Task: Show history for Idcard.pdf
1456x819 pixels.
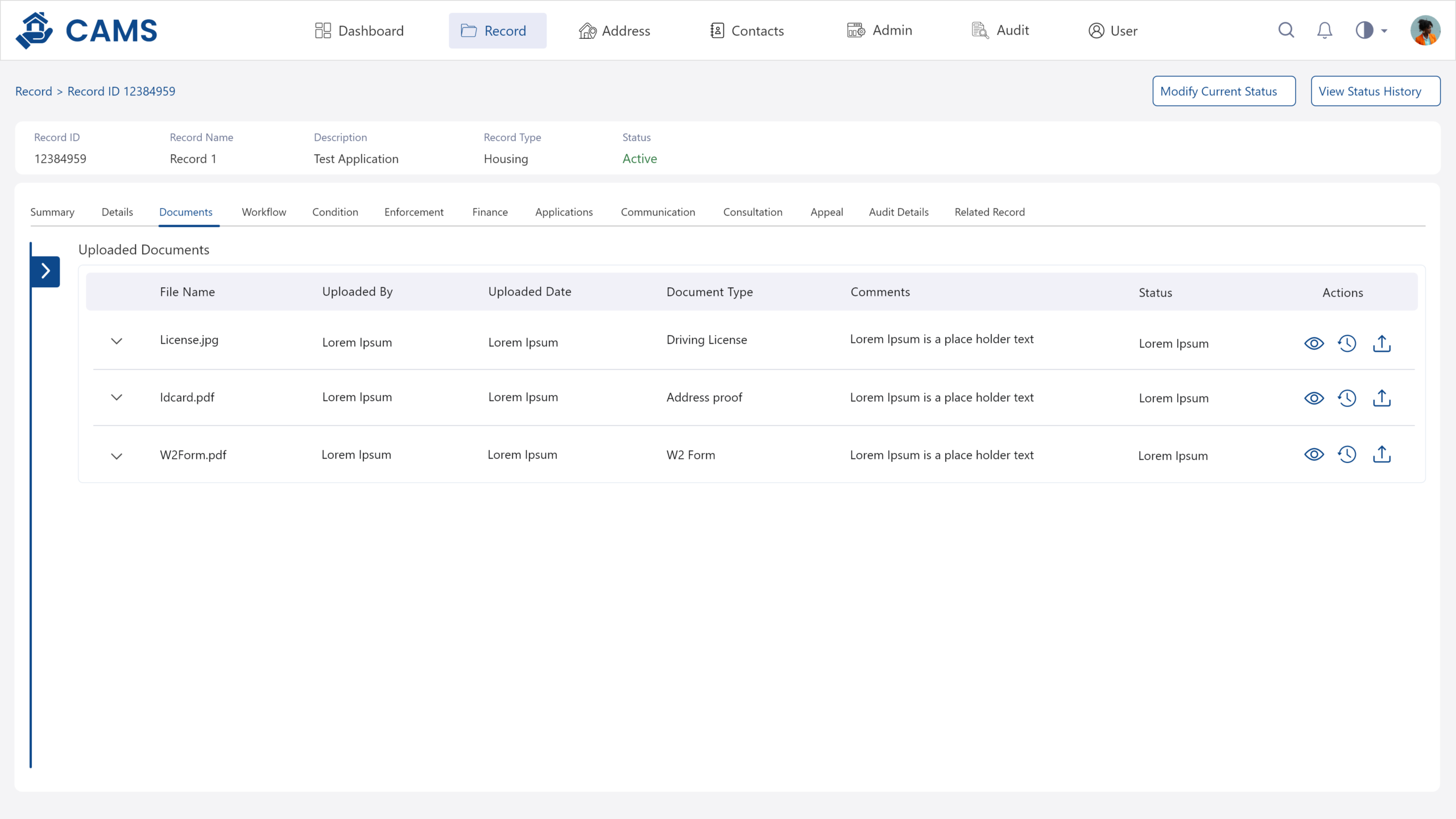Action: (x=1347, y=398)
